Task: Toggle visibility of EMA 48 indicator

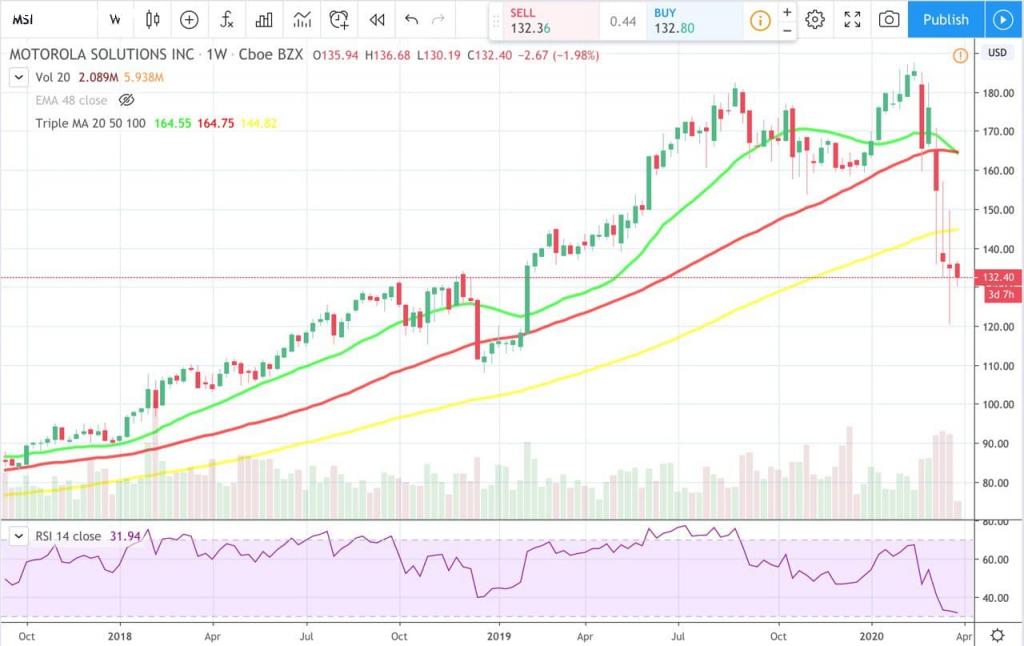Action: (126, 100)
